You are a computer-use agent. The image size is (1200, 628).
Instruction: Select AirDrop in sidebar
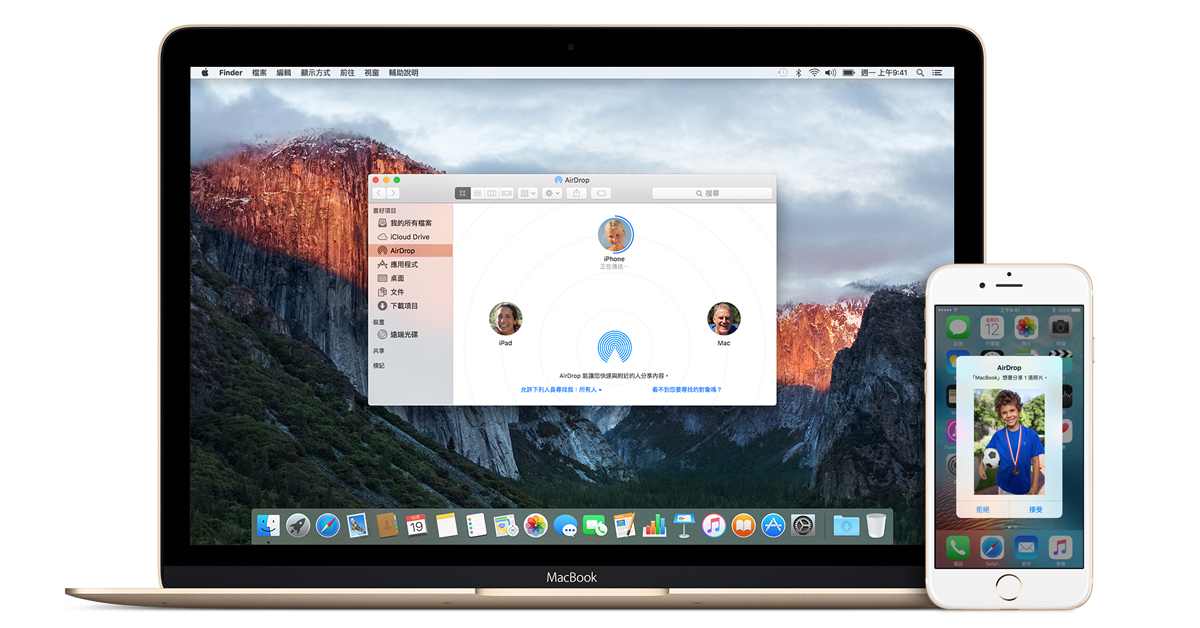[x=411, y=251]
